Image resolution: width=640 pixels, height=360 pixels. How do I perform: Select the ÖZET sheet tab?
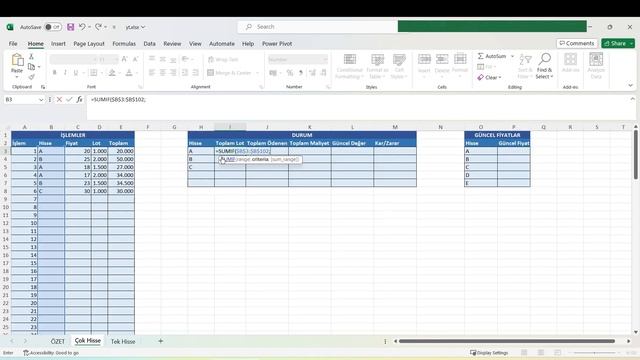(x=58, y=341)
